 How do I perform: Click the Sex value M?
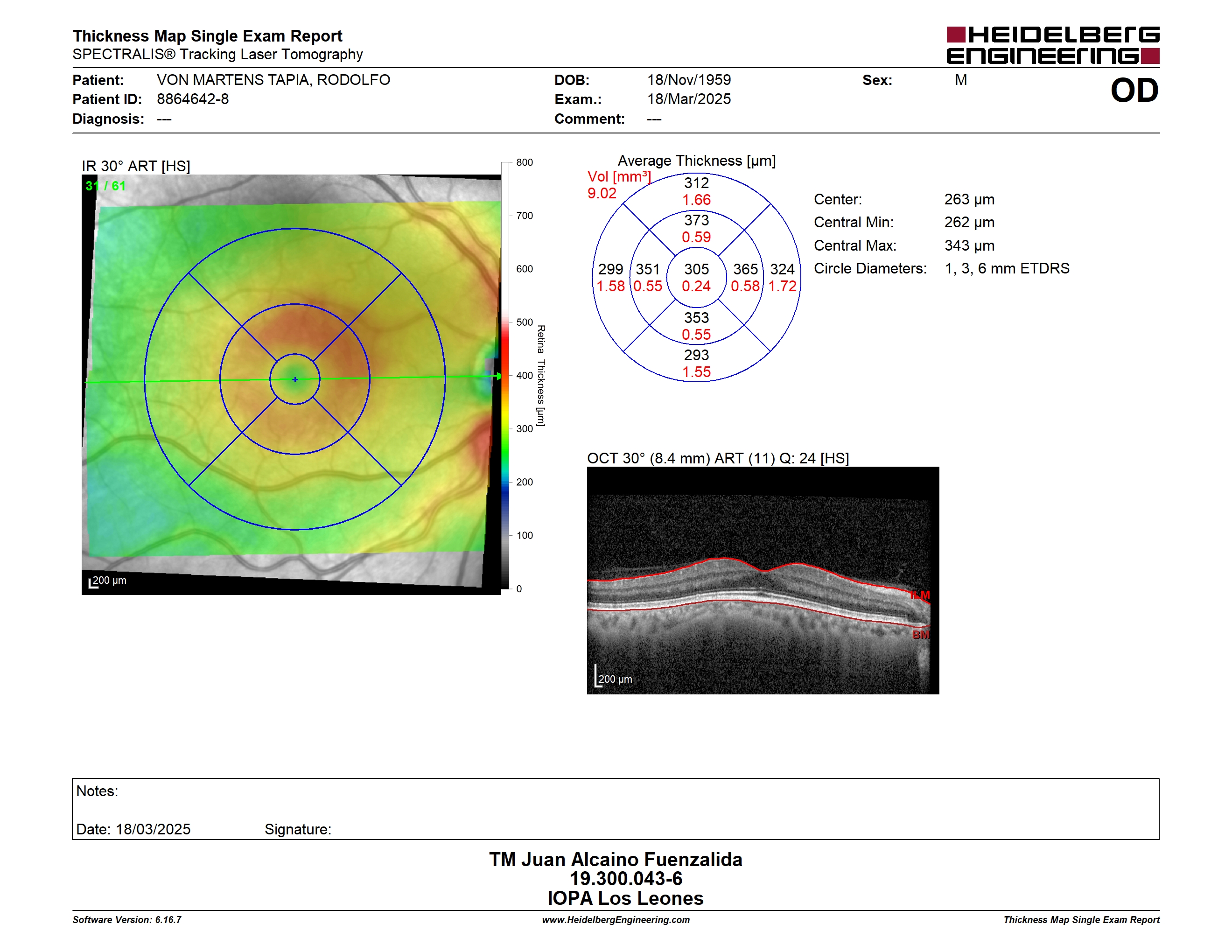coord(961,80)
